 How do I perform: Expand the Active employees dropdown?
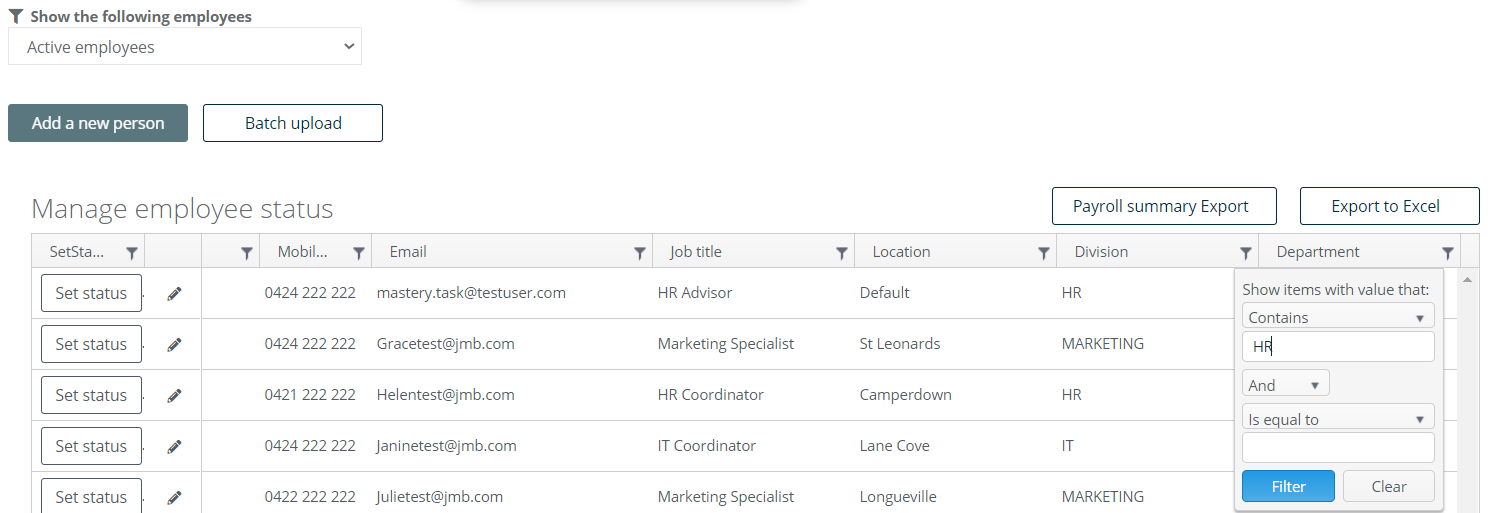185,46
